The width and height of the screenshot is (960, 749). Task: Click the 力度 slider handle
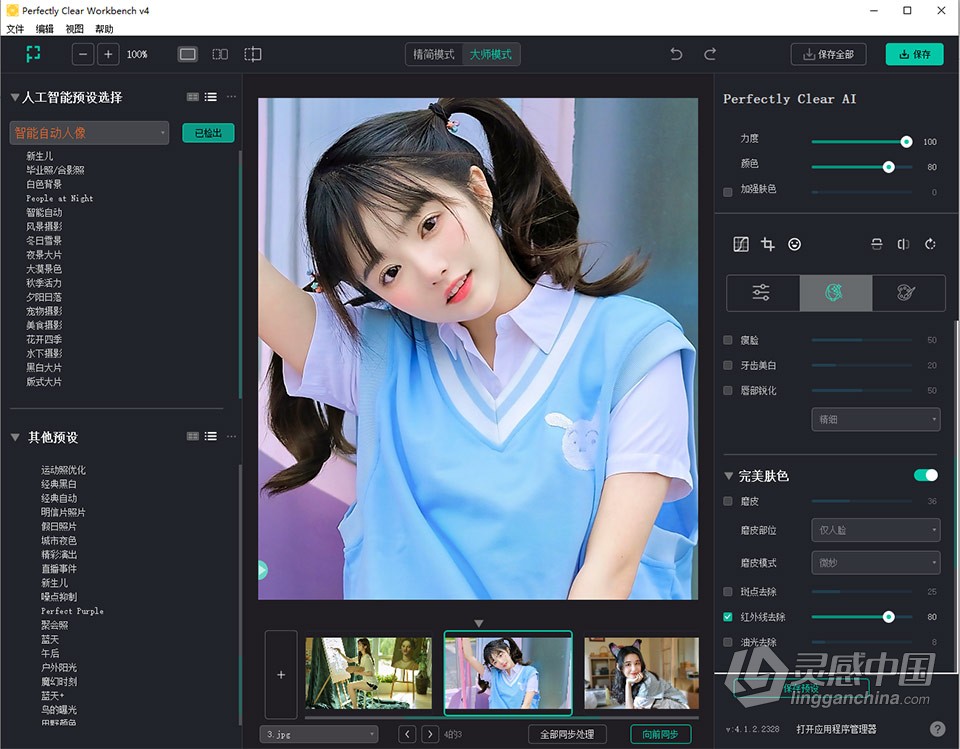906,142
